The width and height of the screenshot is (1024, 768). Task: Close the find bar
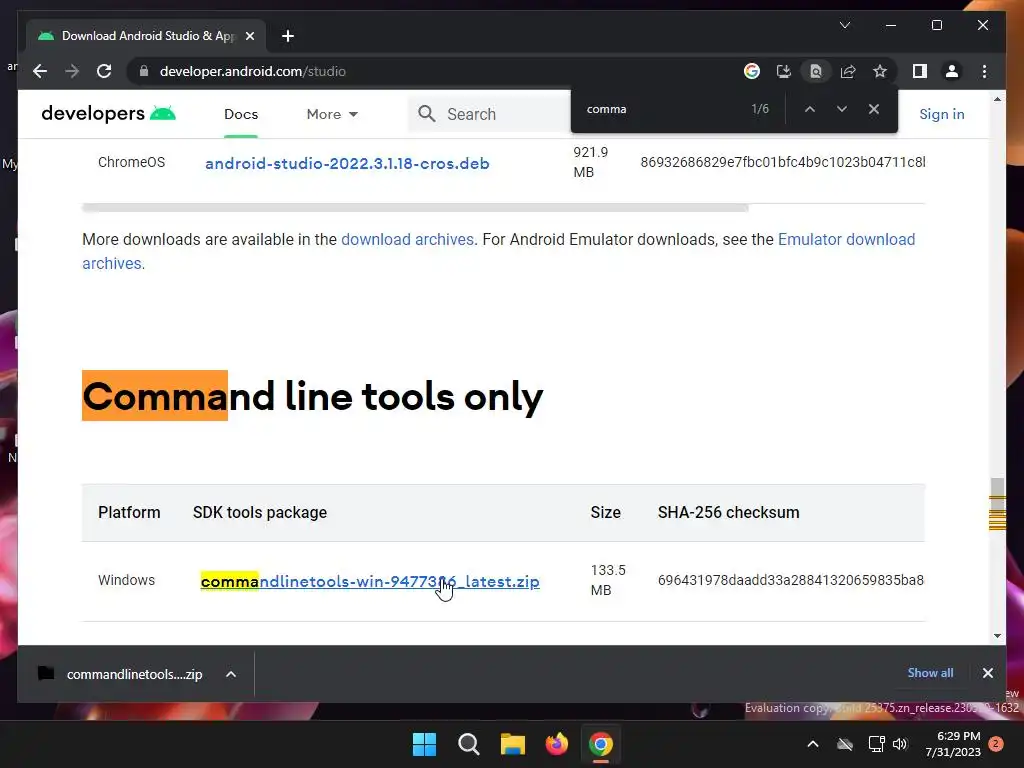tap(874, 109)
